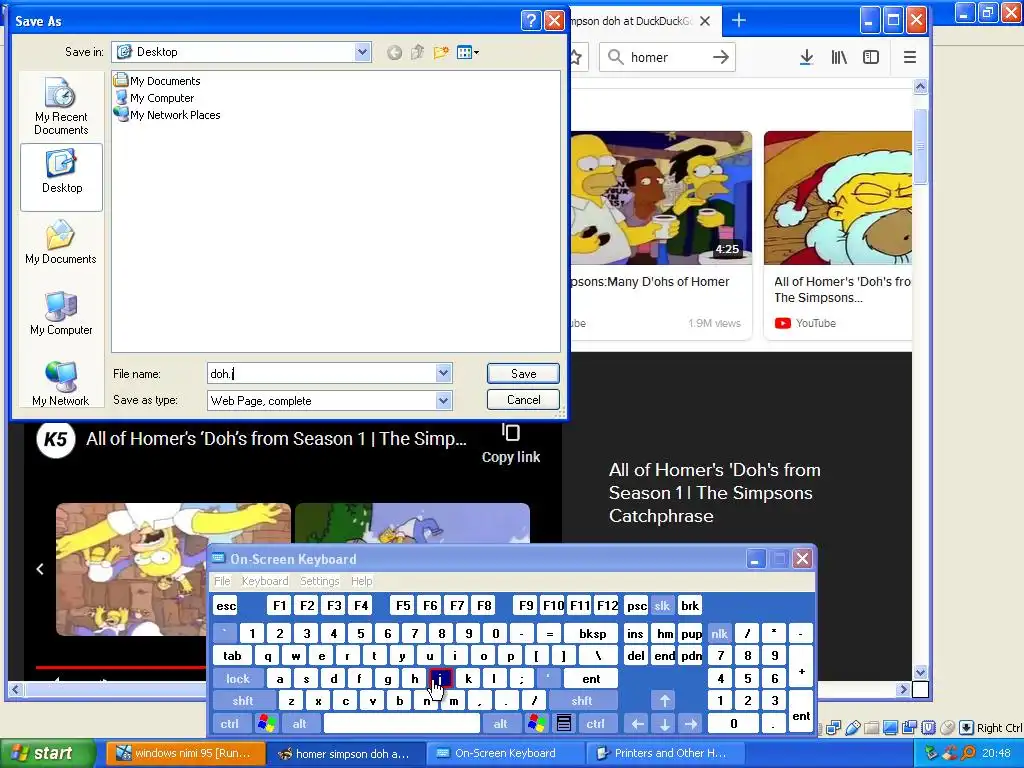Select Desktop in the places bar

tap(61, 177)
